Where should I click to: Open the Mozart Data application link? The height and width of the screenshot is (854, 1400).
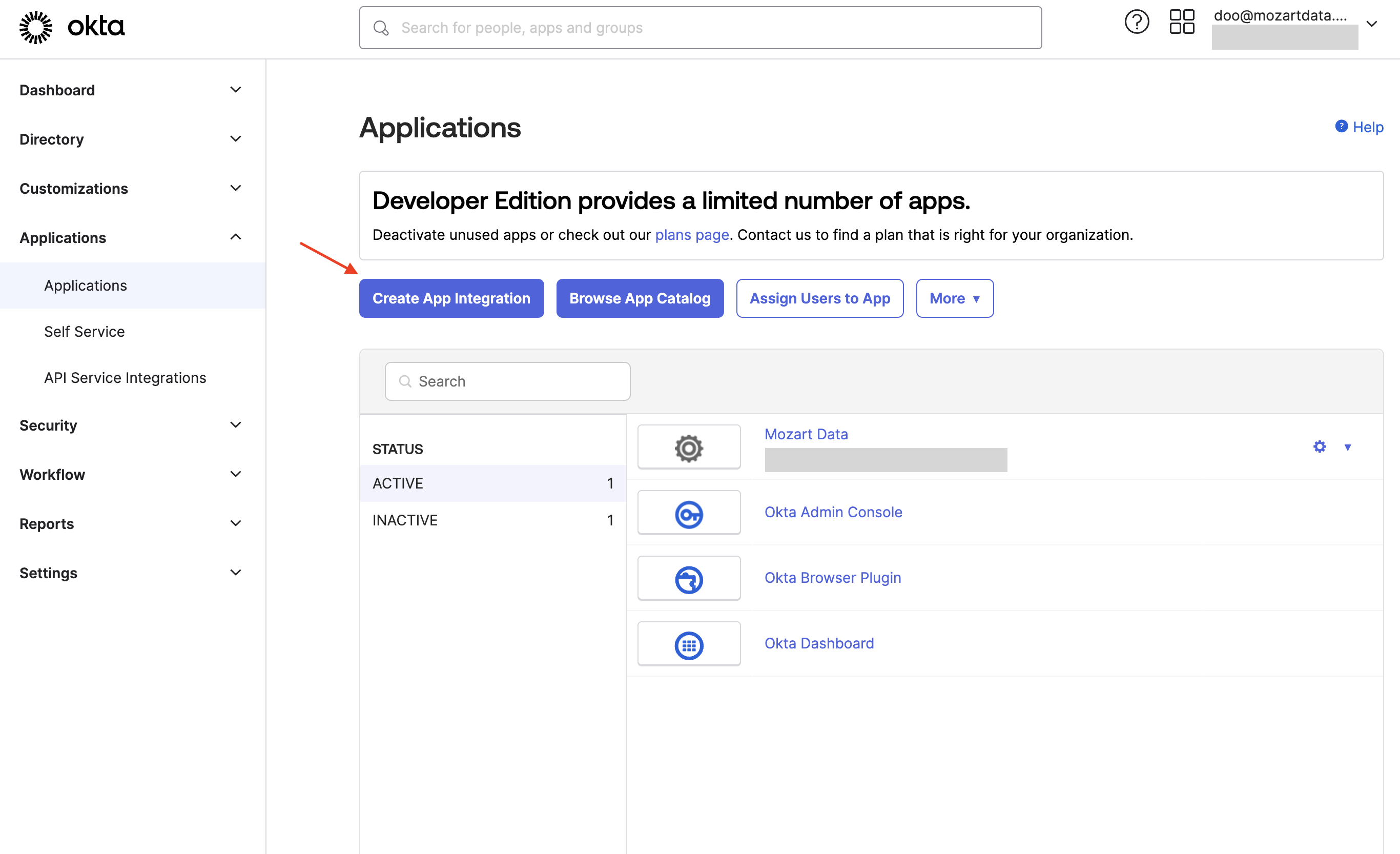pyautogui.click(x=806, y=434)
